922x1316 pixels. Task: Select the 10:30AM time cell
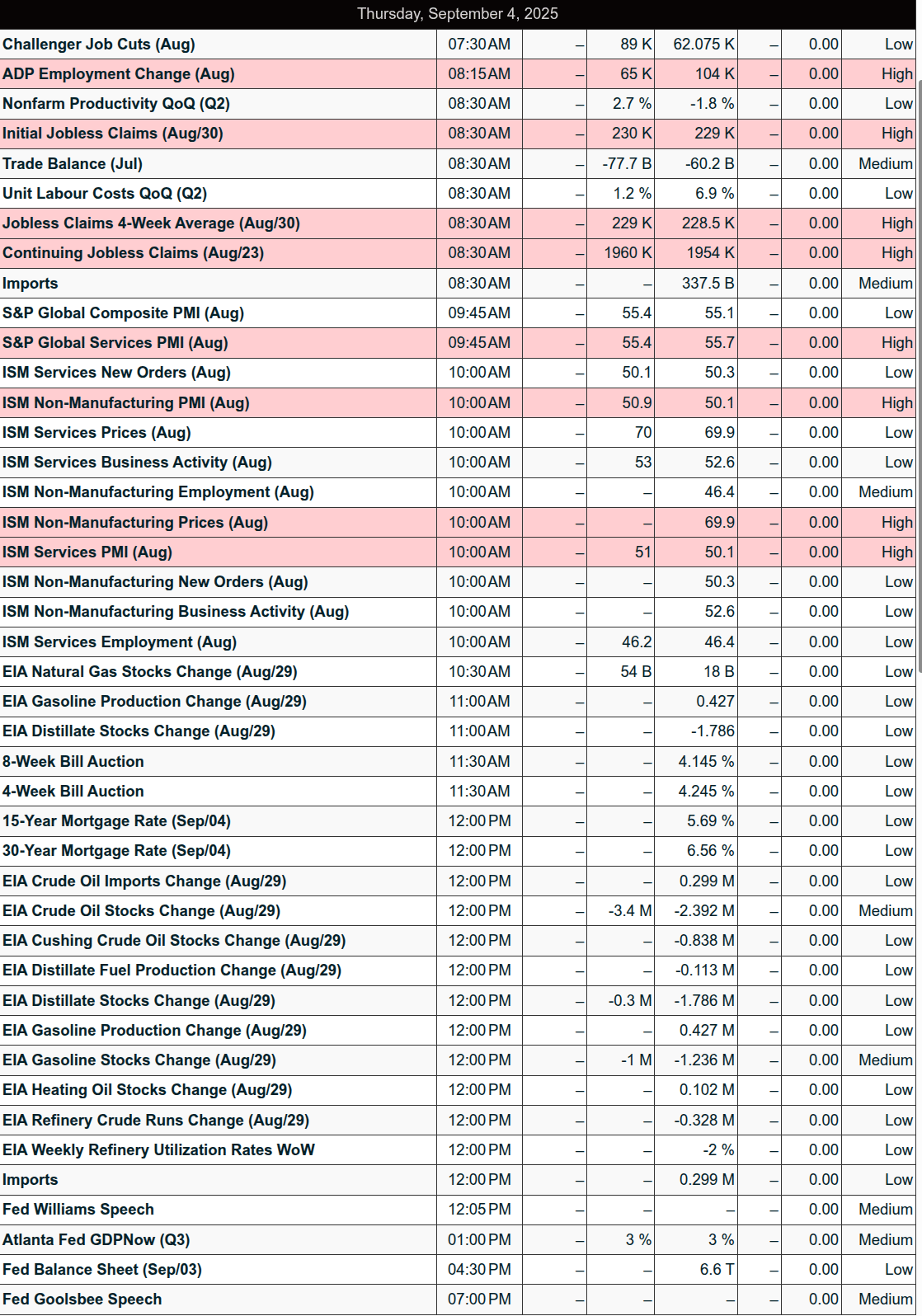tap(479, 672)
